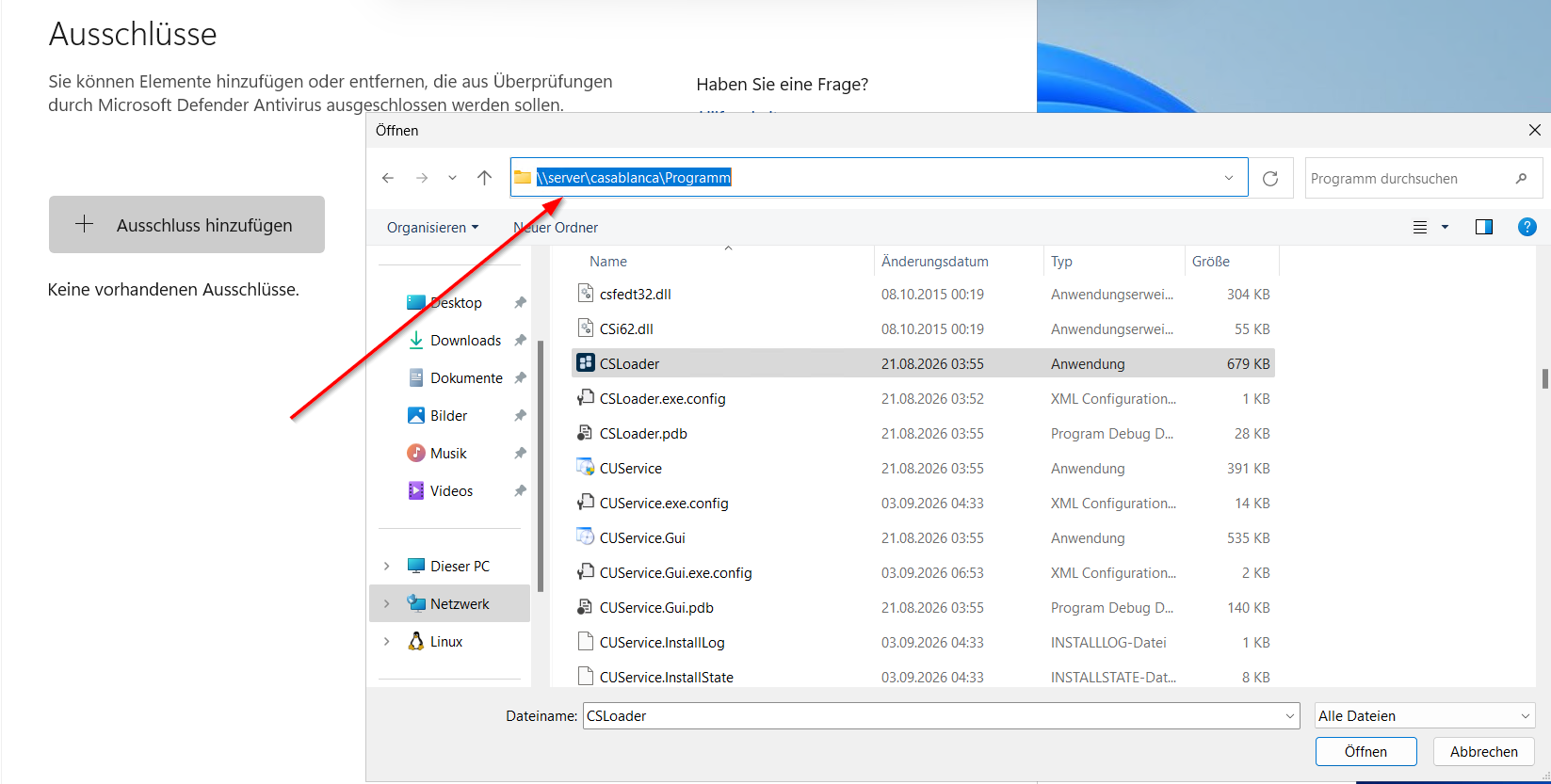The height and width of the screenshot is (784, 1551).
Task: Click the 'INSTALLLOG-Datei' type cell
Action: click(1108, 642)
